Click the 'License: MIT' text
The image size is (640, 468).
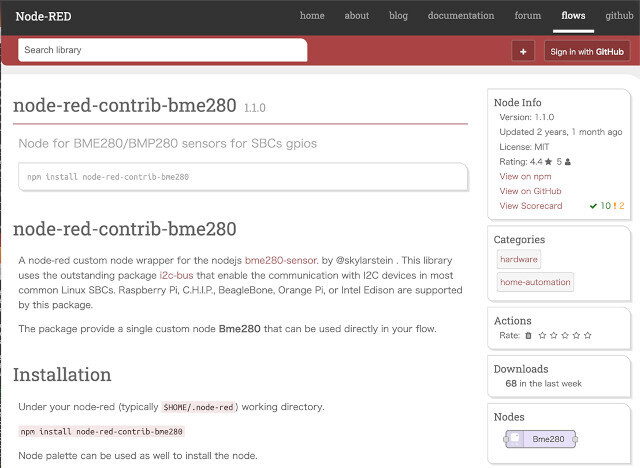pyautogui.click(x=524, y=147)
